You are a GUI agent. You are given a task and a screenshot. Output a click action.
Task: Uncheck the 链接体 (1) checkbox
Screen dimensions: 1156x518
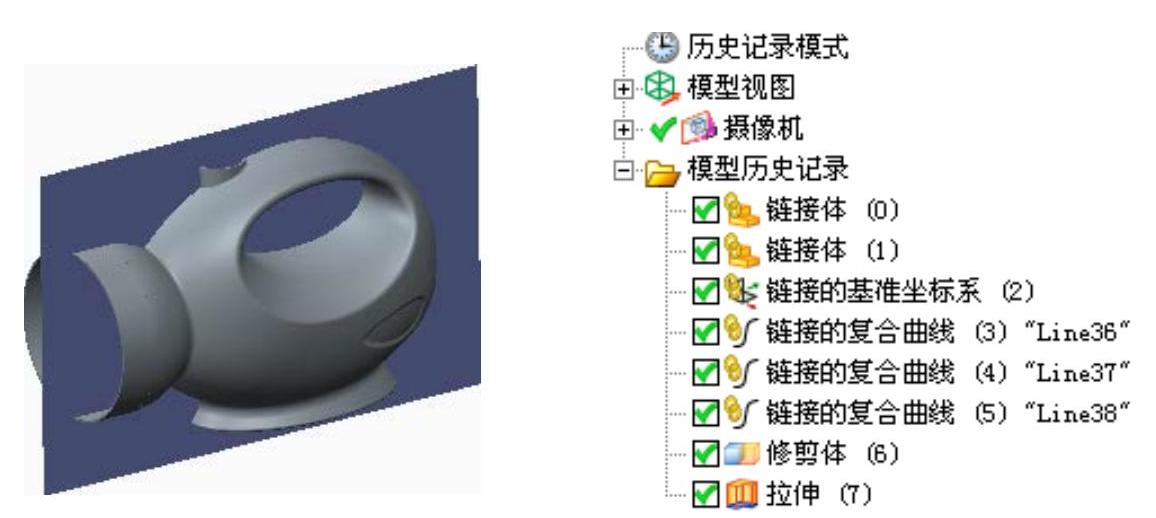706,253
